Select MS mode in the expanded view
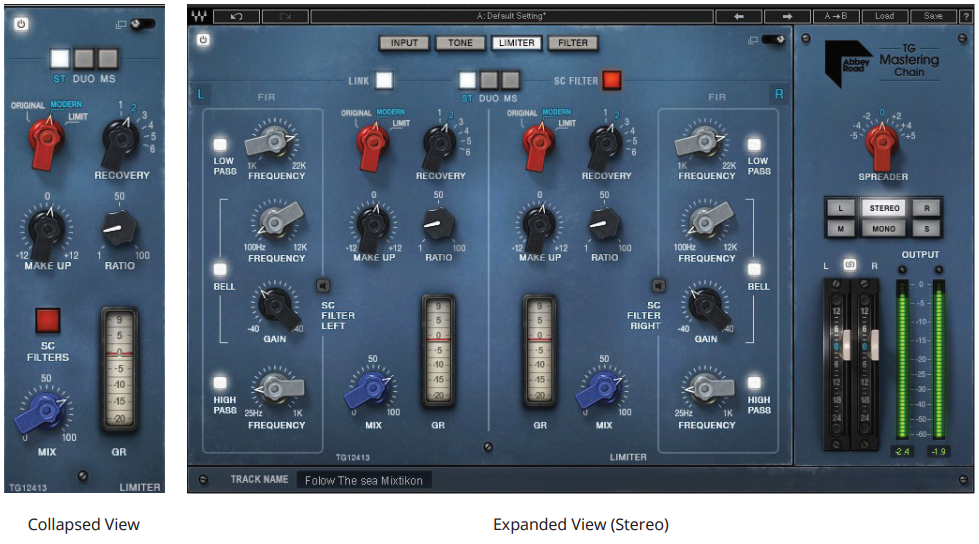Screen dimensions: 979x544 pyautogui.click(x=511, y=80)
